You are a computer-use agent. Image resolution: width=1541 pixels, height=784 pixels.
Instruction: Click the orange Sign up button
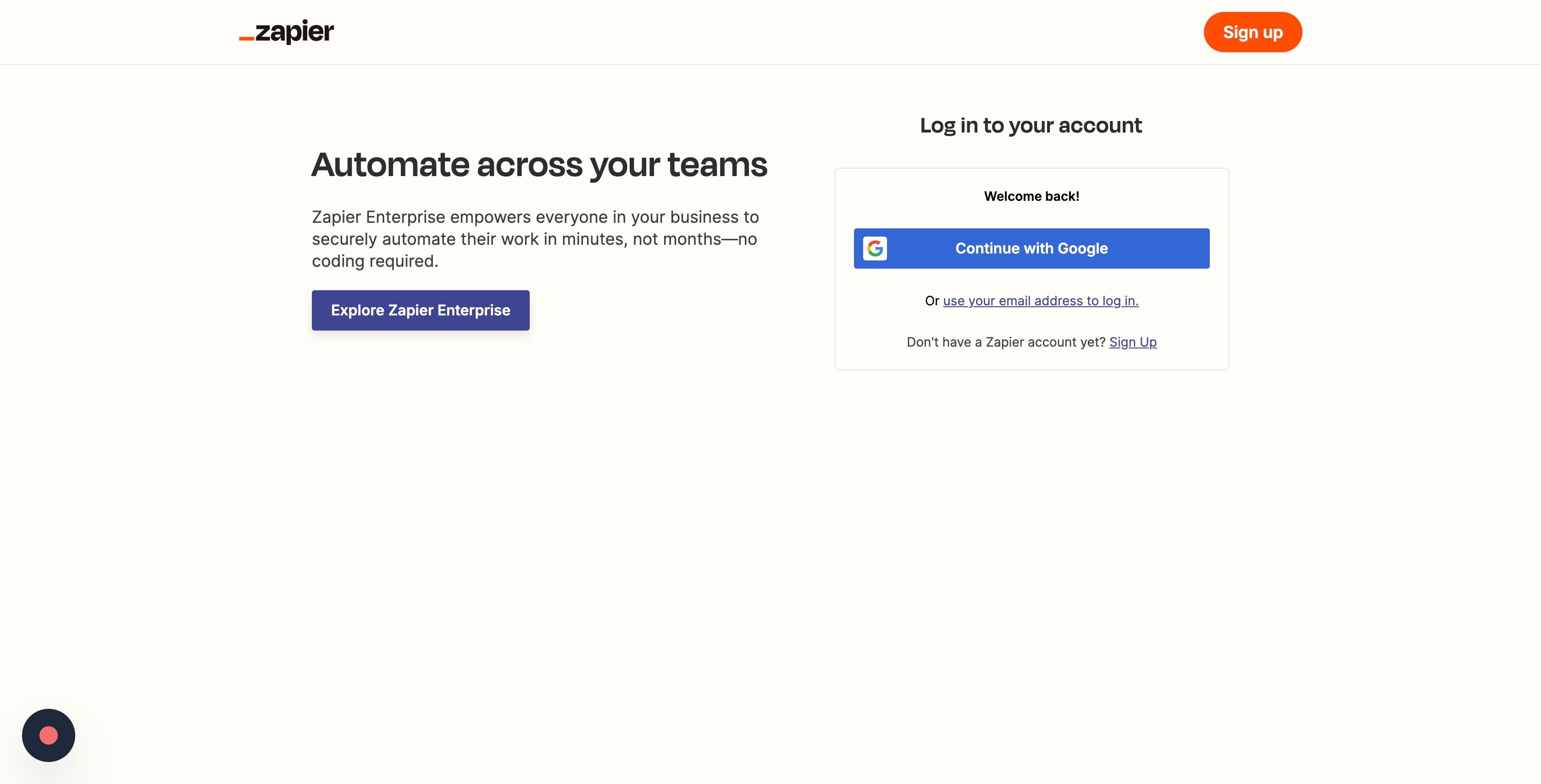[x=1253, y=32]
